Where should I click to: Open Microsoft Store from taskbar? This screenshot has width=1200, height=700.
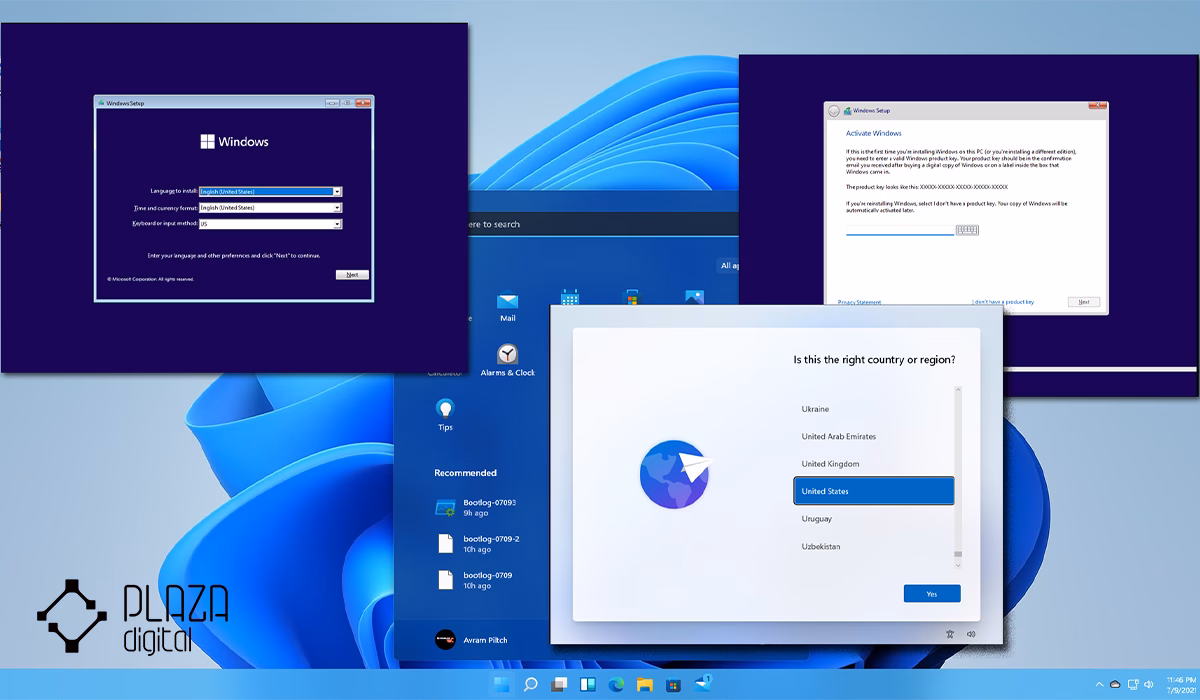pyautogui.click(x=674, y=685)
